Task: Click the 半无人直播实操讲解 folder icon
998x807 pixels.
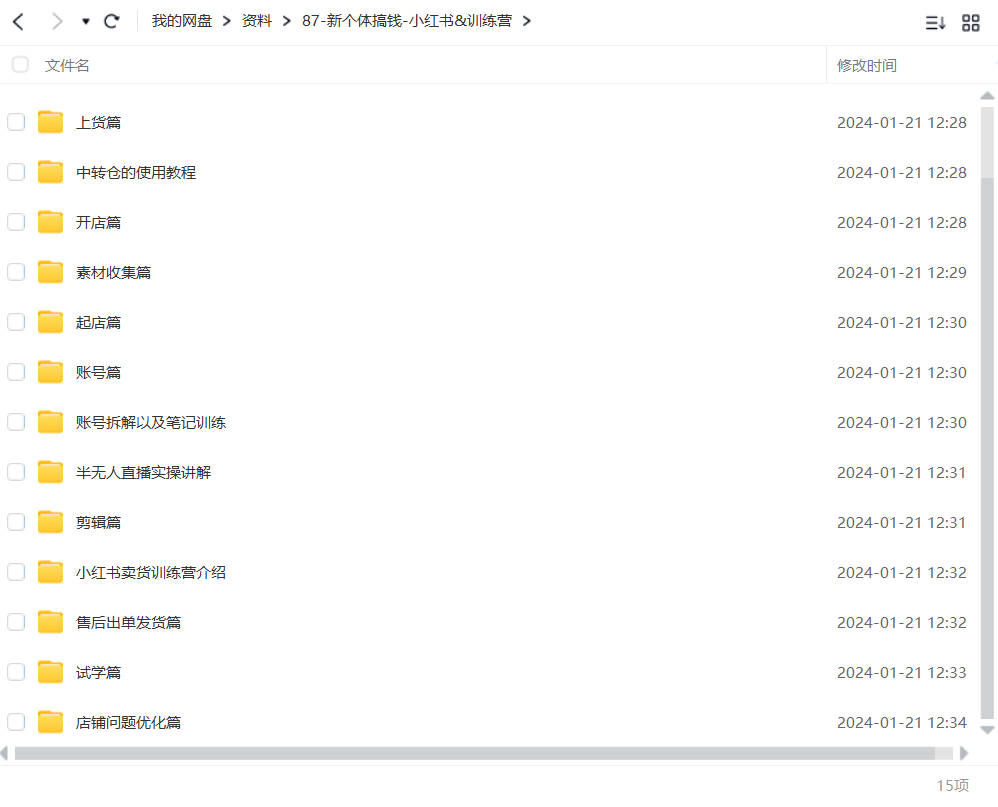Action: point(50,472)
